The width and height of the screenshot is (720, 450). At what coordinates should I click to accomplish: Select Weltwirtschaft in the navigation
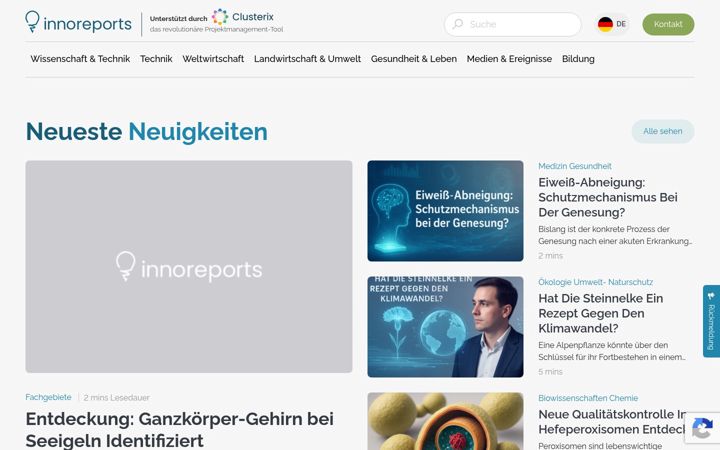pyautogui.click(x=213, y=59)
